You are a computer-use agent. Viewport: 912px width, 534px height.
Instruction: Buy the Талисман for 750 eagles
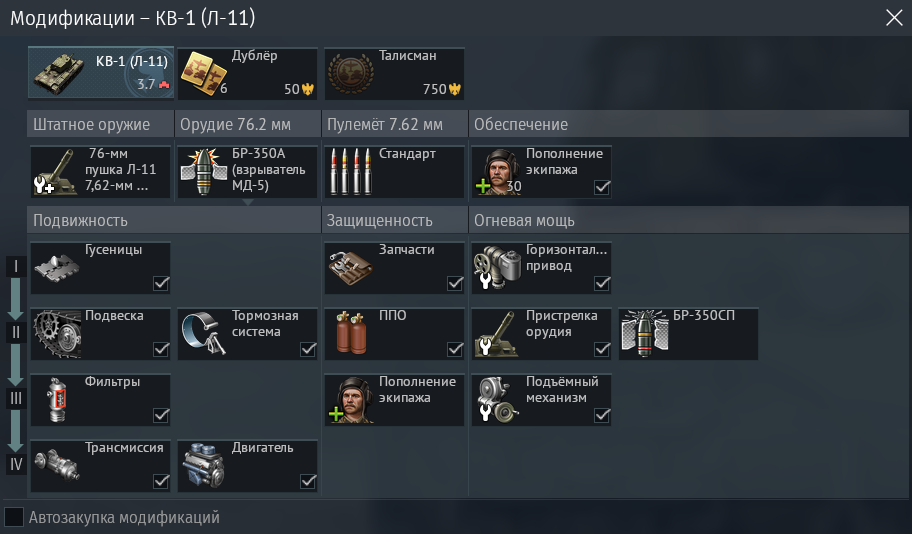394,73
